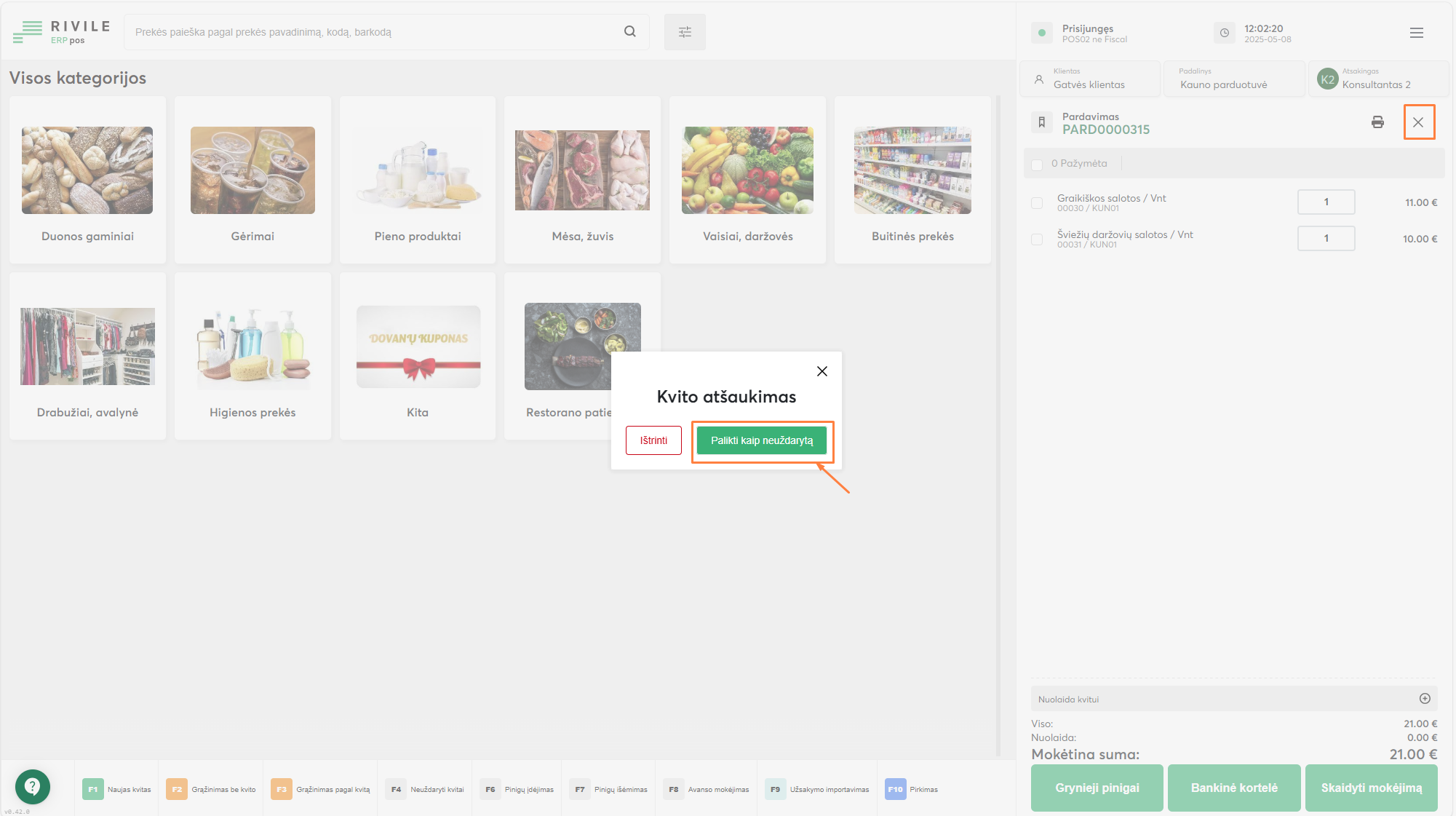Click the Gėrimai category thumbnail
This screenshot has width=1456, height=816.
pos(252,170)
